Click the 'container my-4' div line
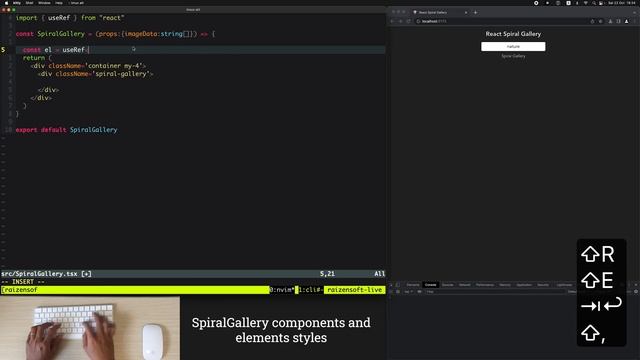This screenshot has width=640, height=360. coord(88,66)
